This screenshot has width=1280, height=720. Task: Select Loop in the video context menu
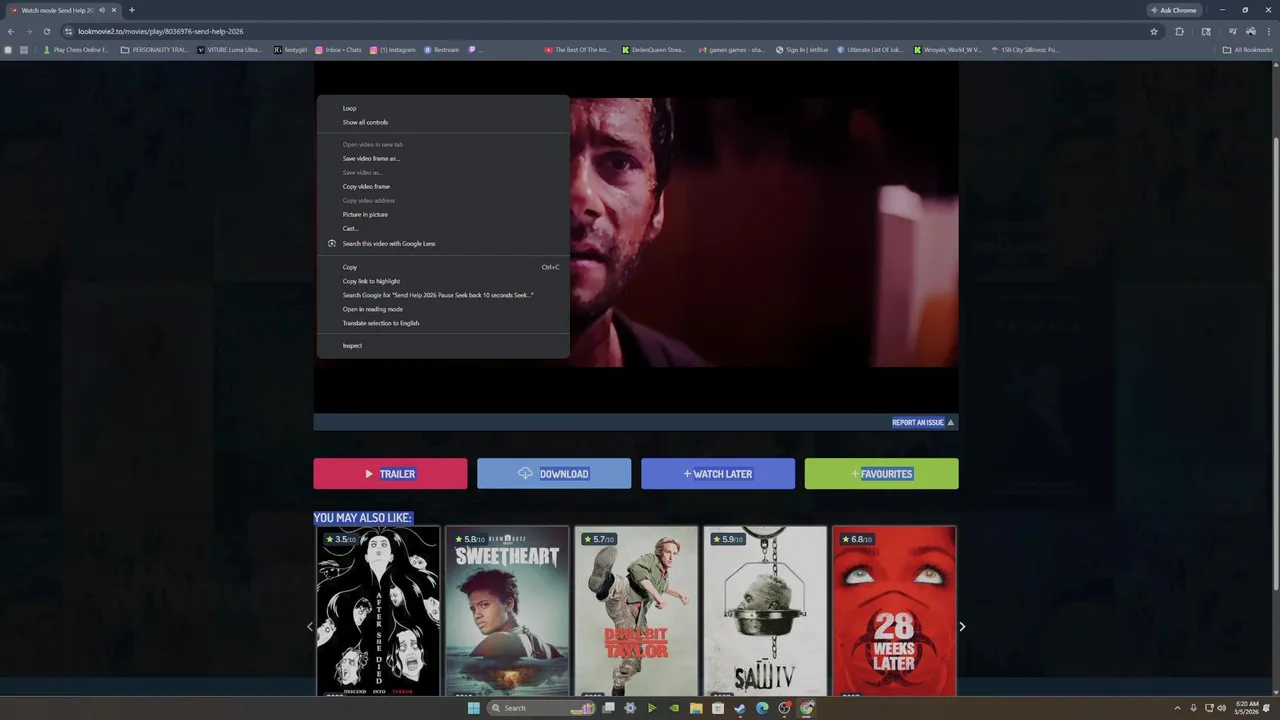(x=443, y=108)
